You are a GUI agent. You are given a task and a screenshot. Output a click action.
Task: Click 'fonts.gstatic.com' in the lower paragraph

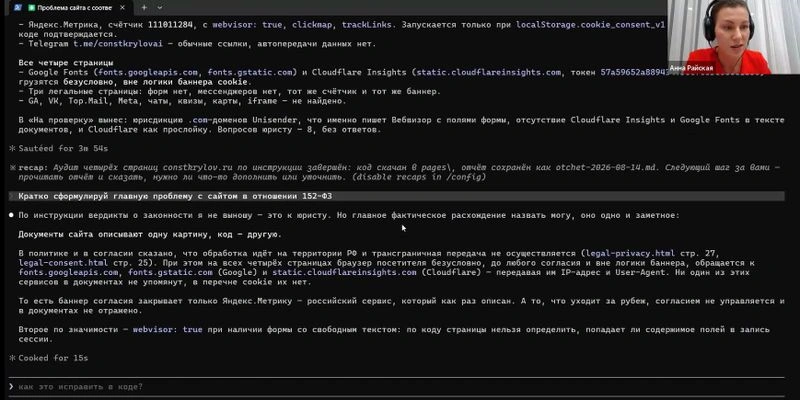click(x=170, y=273)
